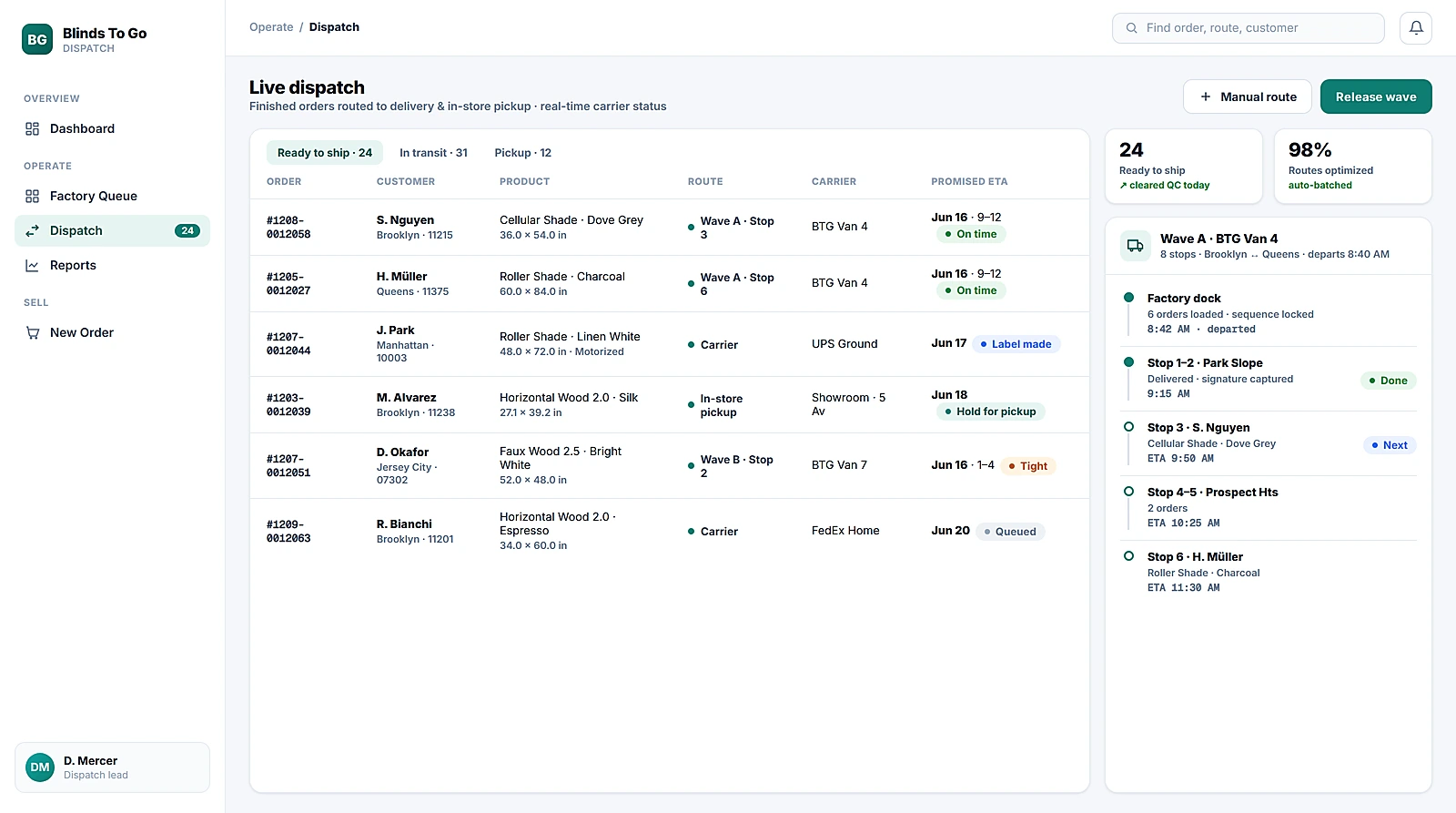Open the Dashboard grid icon

click(x=33, y=129)
